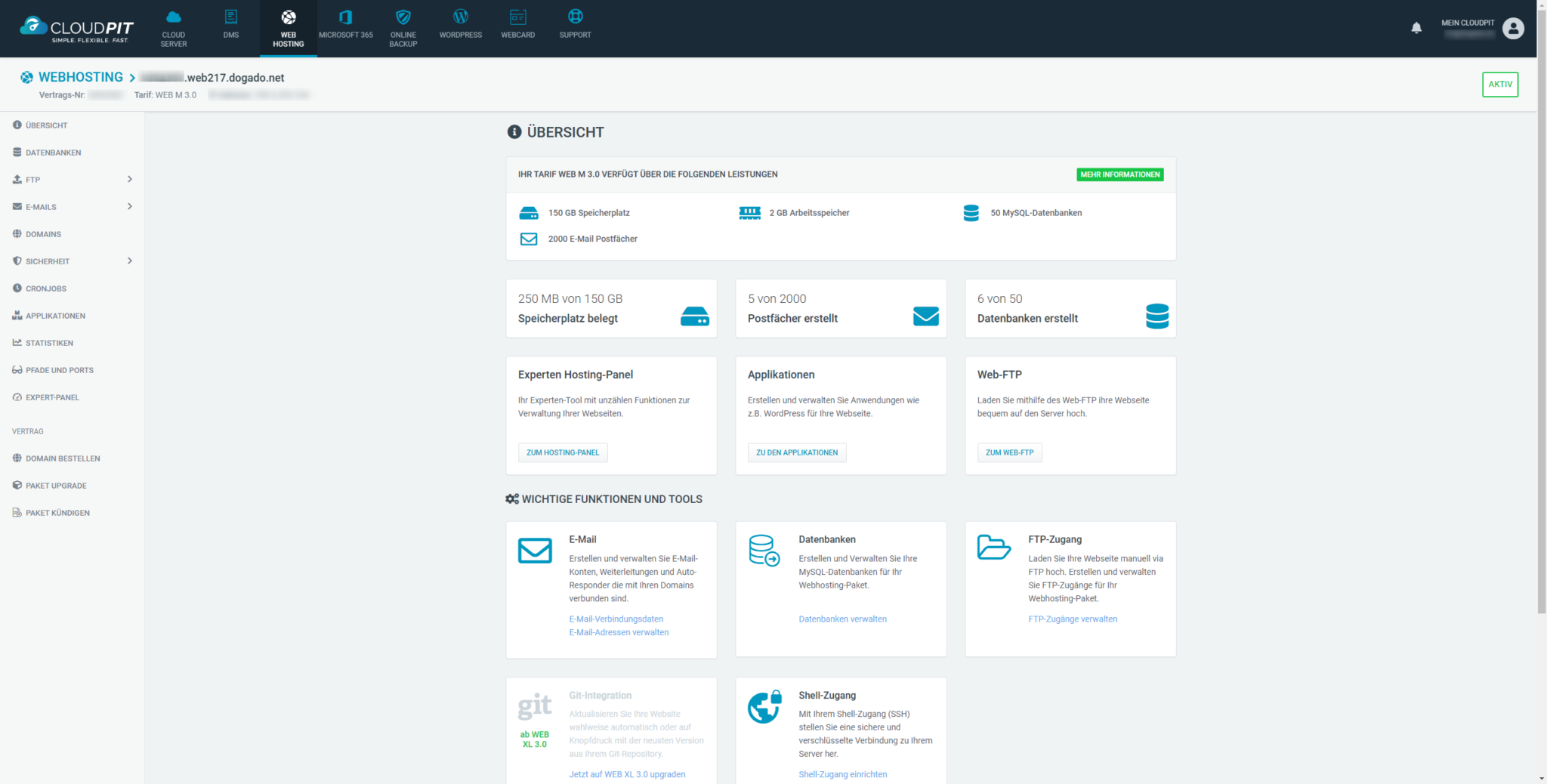The height and width of the screenshot is (784, 1547).
Task: Expand the Sicherheit sidebar submenu
Action: tap(130, 261)
